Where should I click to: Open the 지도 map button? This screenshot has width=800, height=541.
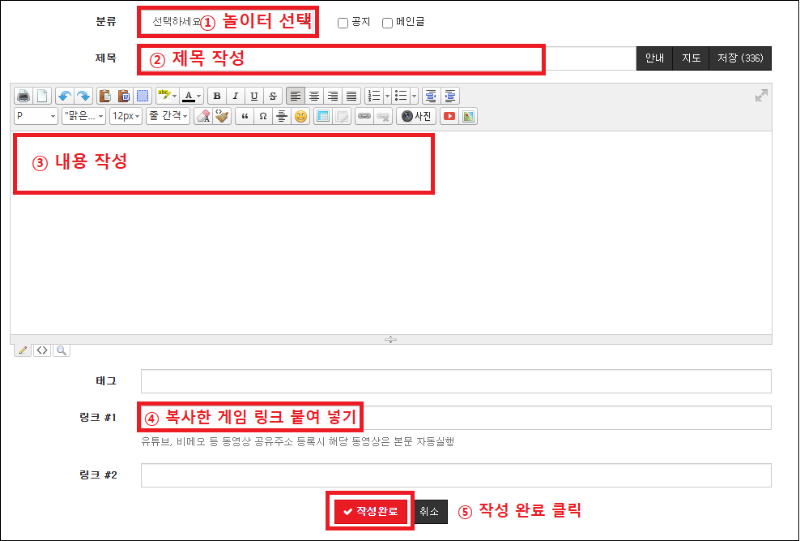(x=690, y=59)
